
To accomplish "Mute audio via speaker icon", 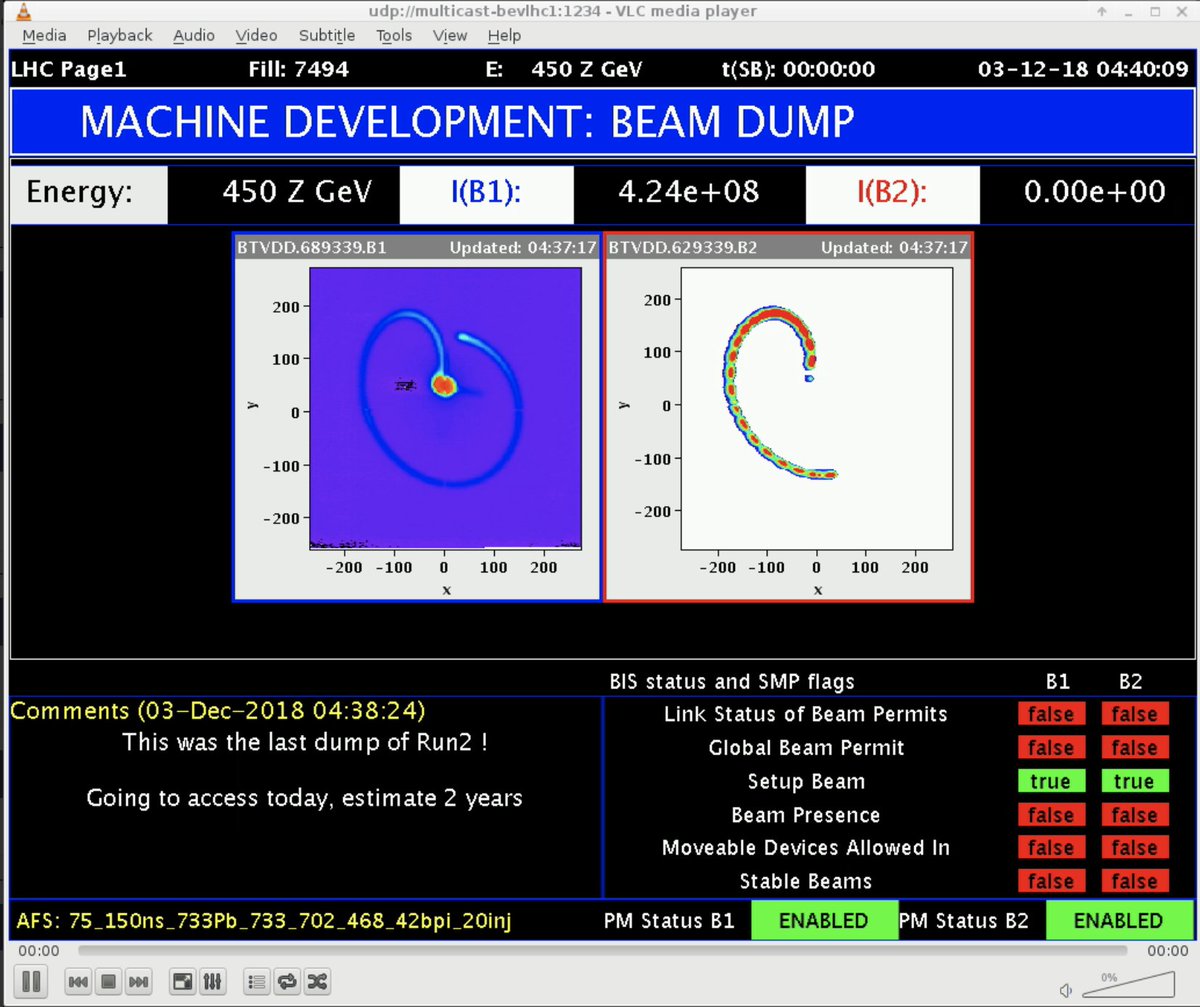I will (x=1067, y=990).
